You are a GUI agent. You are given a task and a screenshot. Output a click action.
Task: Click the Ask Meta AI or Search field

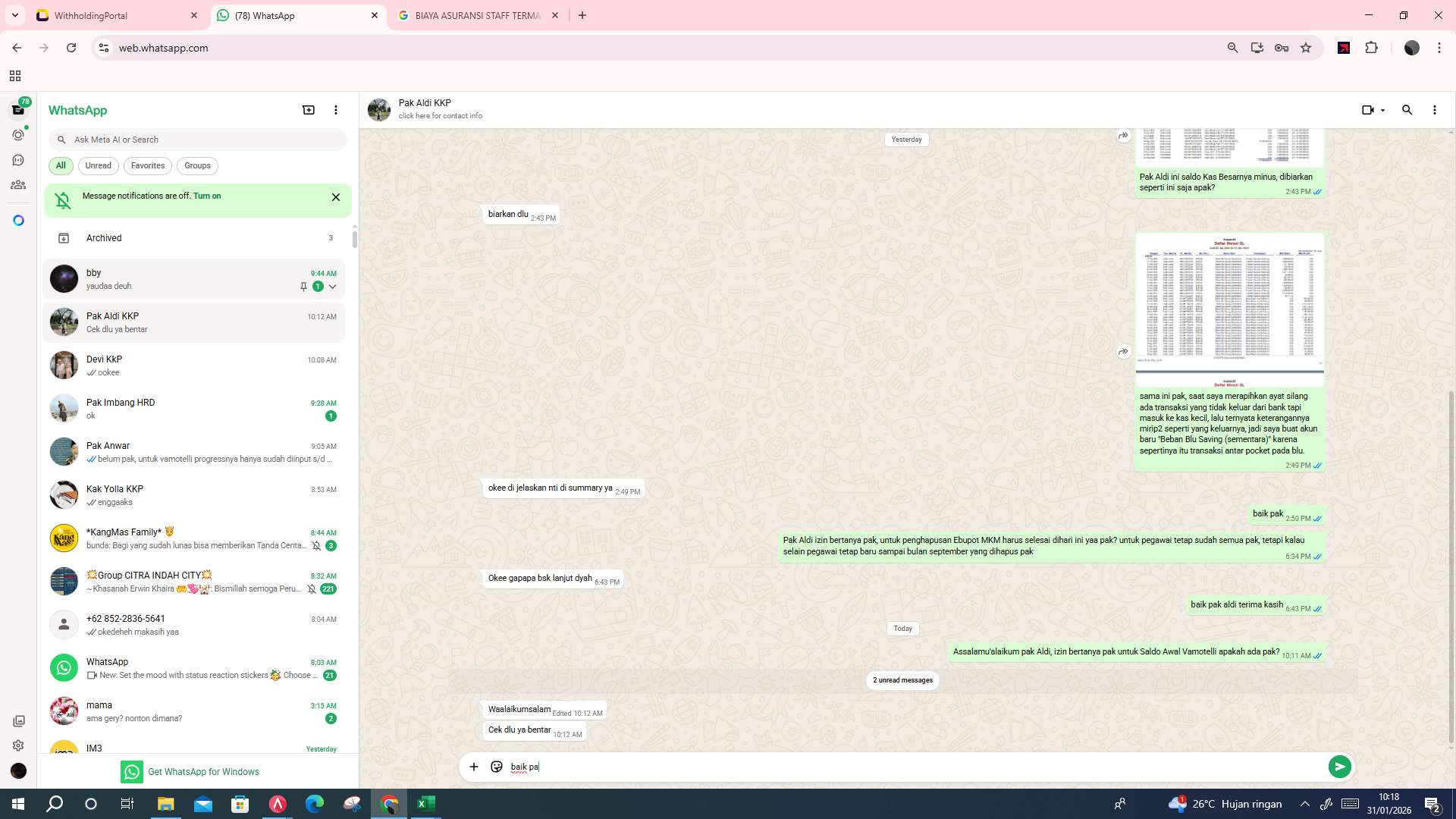click(197, 140)
